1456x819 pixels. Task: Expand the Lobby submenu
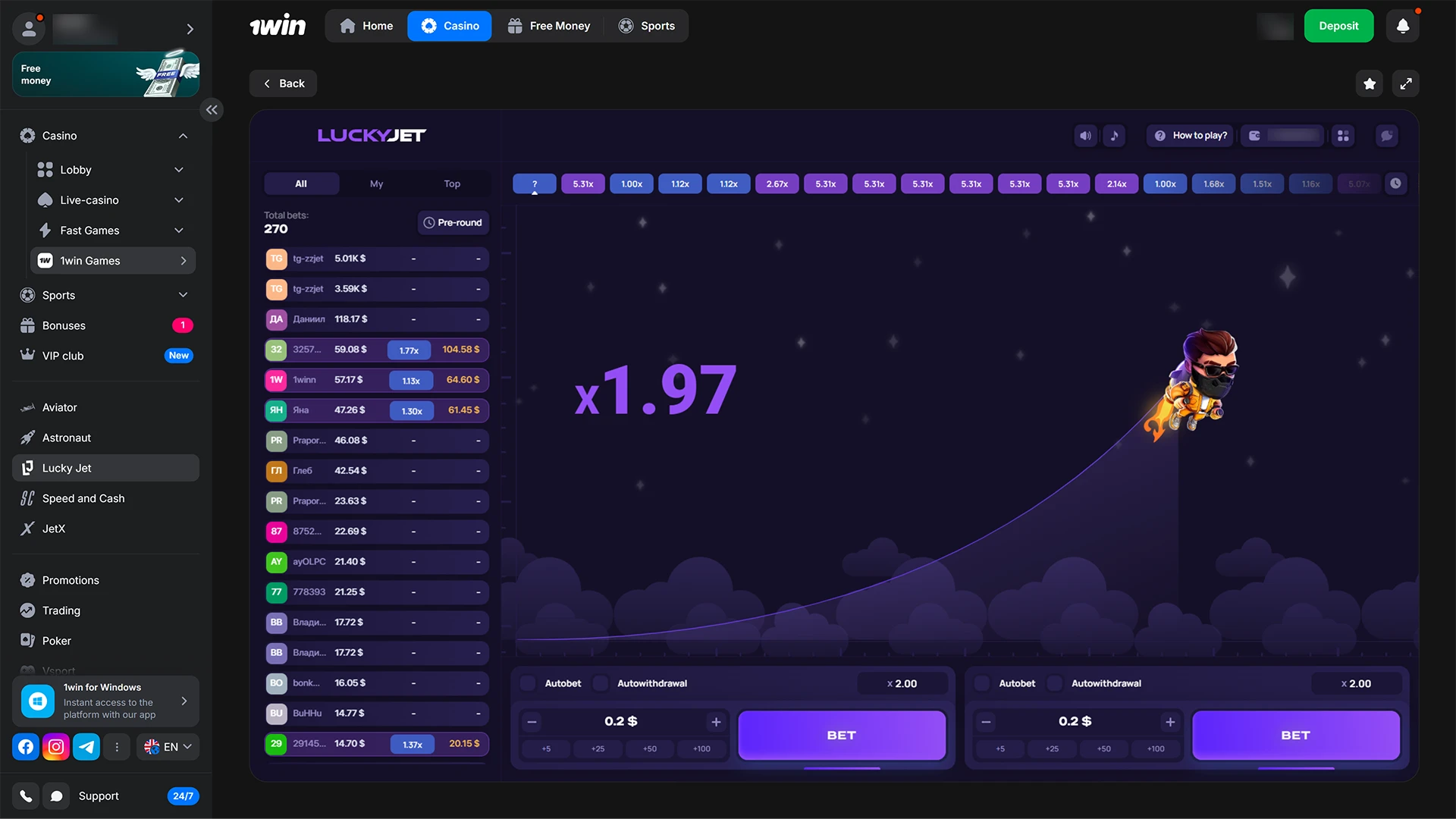point(179,170)
